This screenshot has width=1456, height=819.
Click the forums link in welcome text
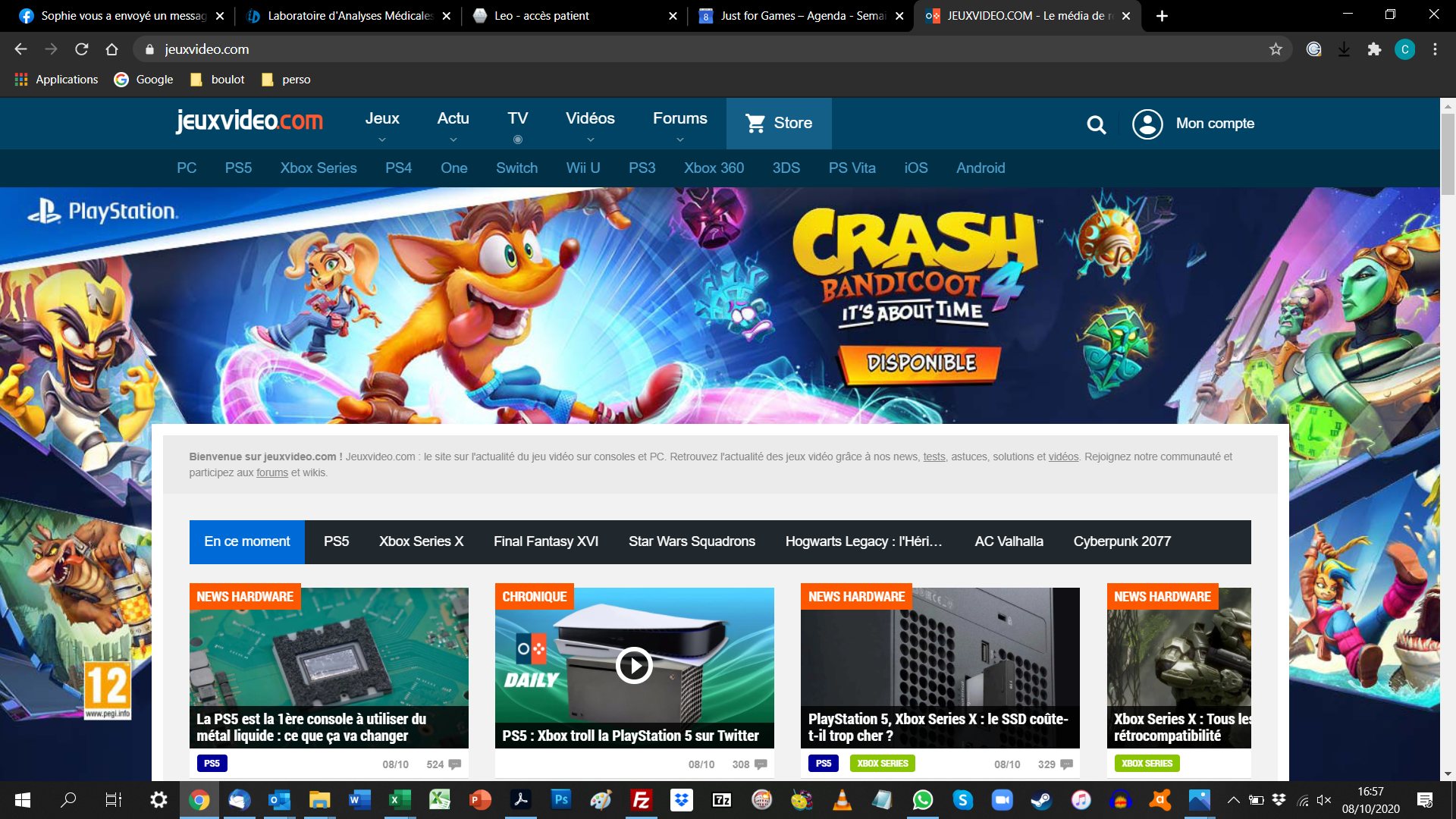click(271, 473)
